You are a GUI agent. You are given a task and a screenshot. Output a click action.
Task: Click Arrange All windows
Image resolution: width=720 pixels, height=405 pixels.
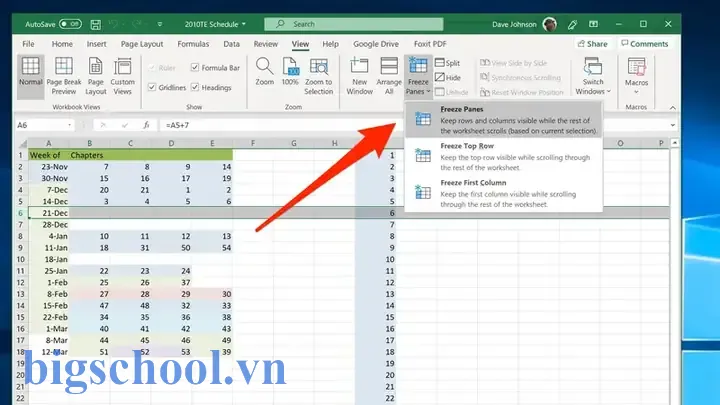pos(389,76)
